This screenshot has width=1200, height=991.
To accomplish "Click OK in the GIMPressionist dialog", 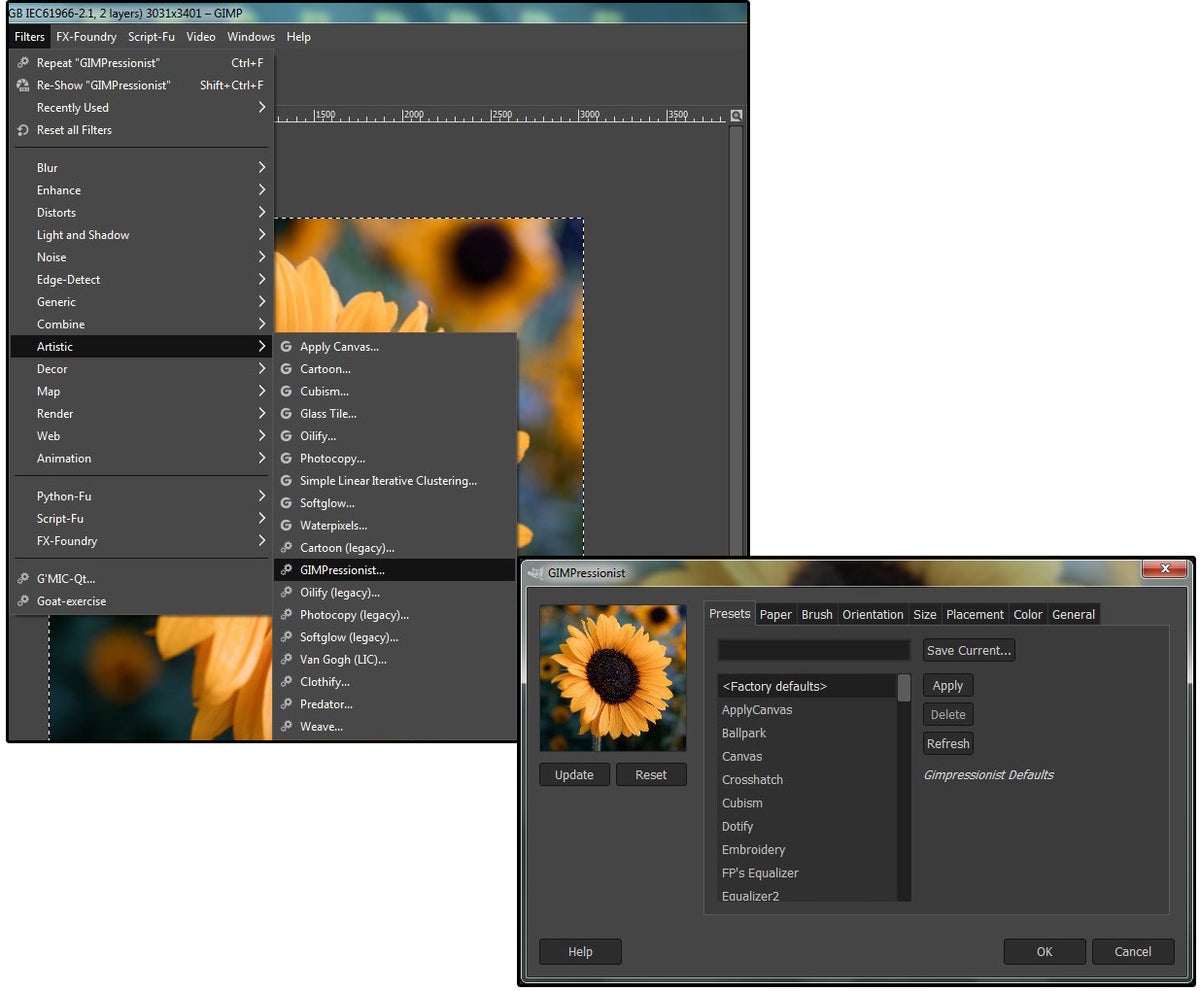I will [1044, 951].
